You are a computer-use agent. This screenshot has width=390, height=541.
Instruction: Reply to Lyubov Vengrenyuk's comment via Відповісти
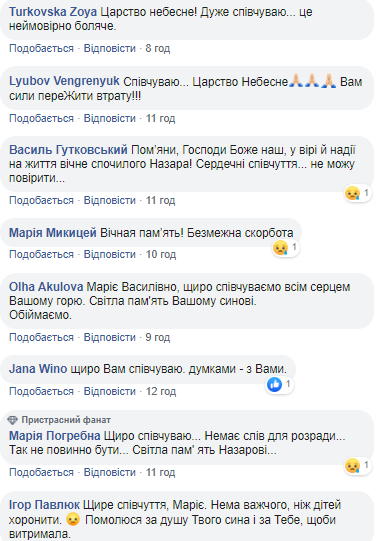tap(110, 118)
